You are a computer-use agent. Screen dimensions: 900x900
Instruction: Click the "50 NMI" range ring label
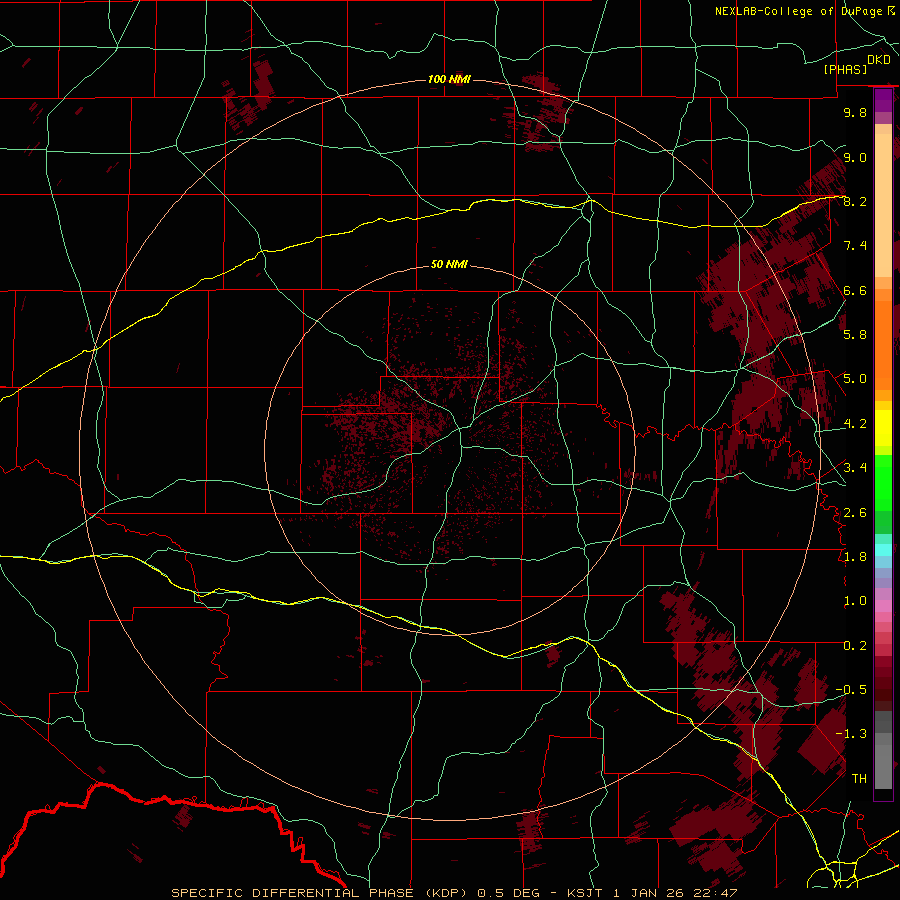[449, 265]
